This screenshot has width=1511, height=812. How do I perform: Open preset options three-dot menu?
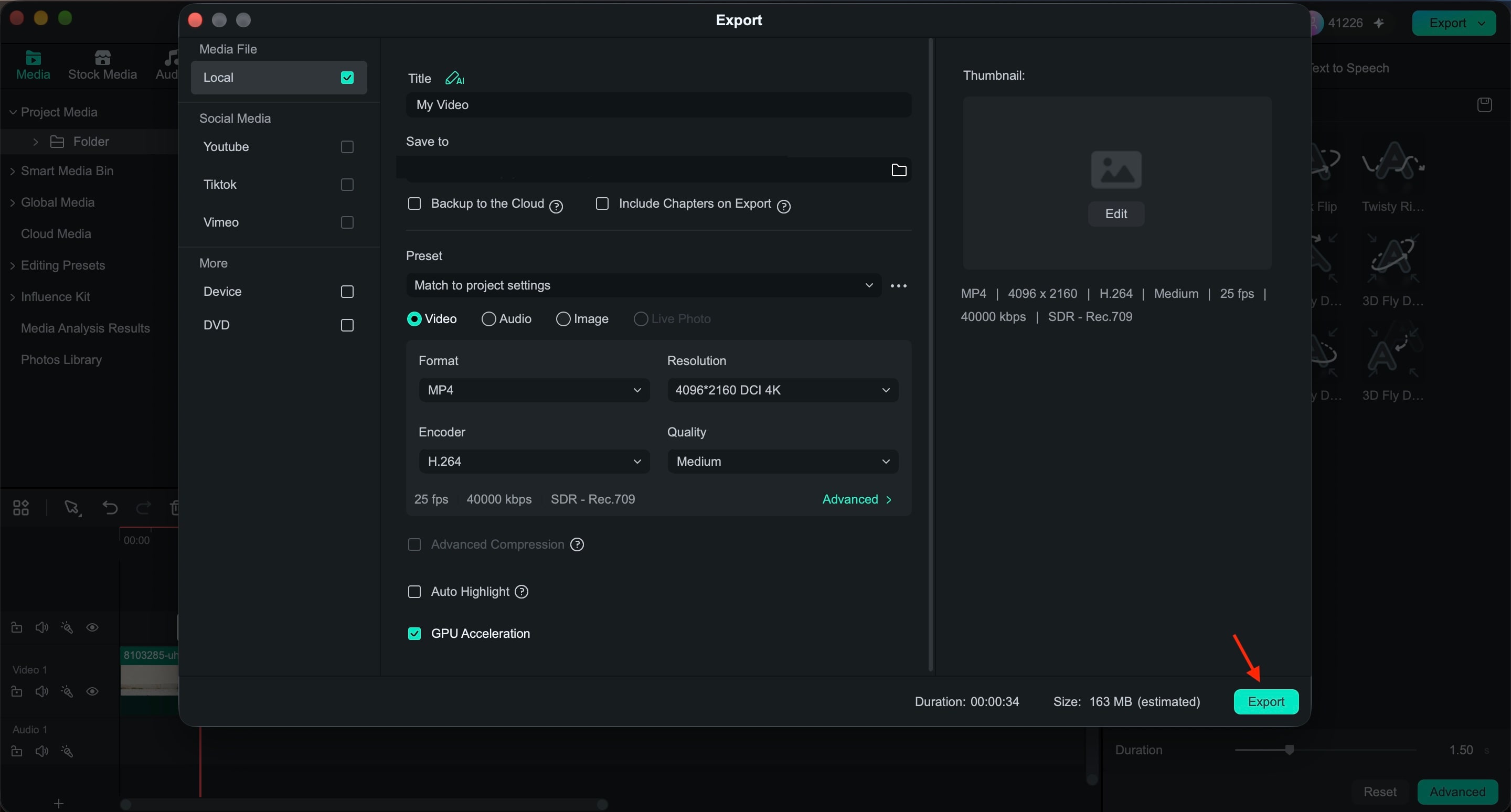[x=899, y=285]
